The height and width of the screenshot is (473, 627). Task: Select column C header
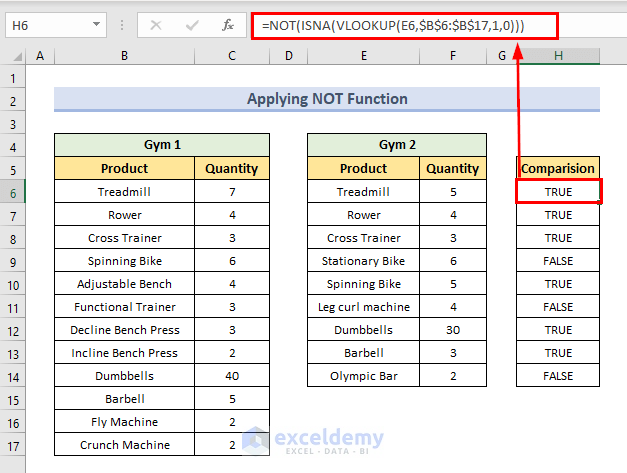pos(232,56)
